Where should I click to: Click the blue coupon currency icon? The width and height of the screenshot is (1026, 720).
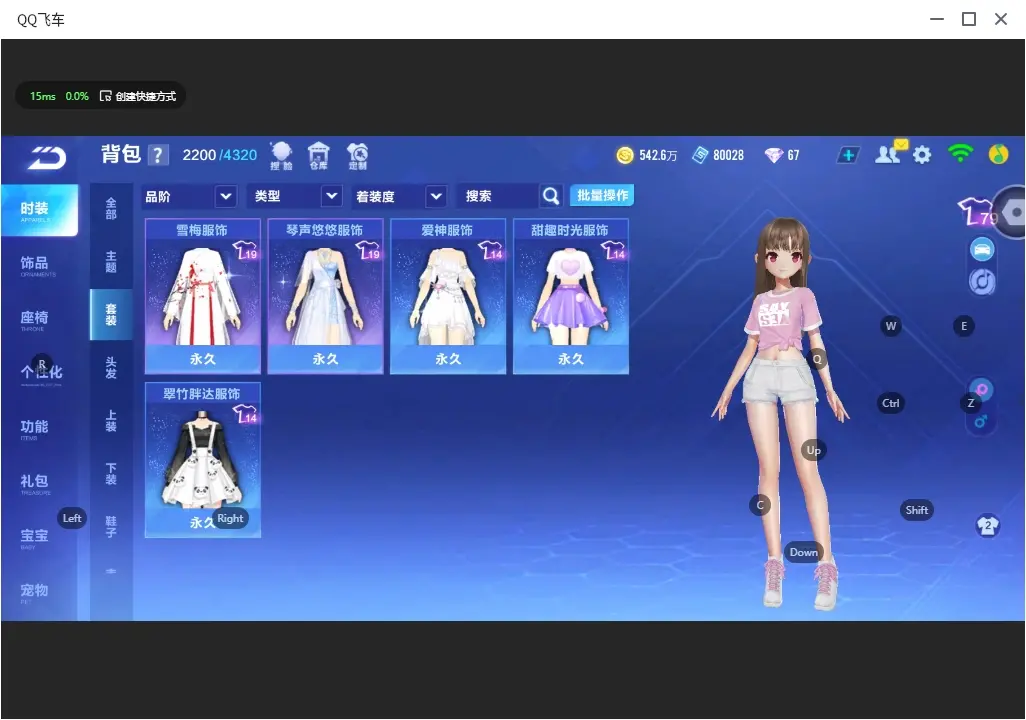700,155
